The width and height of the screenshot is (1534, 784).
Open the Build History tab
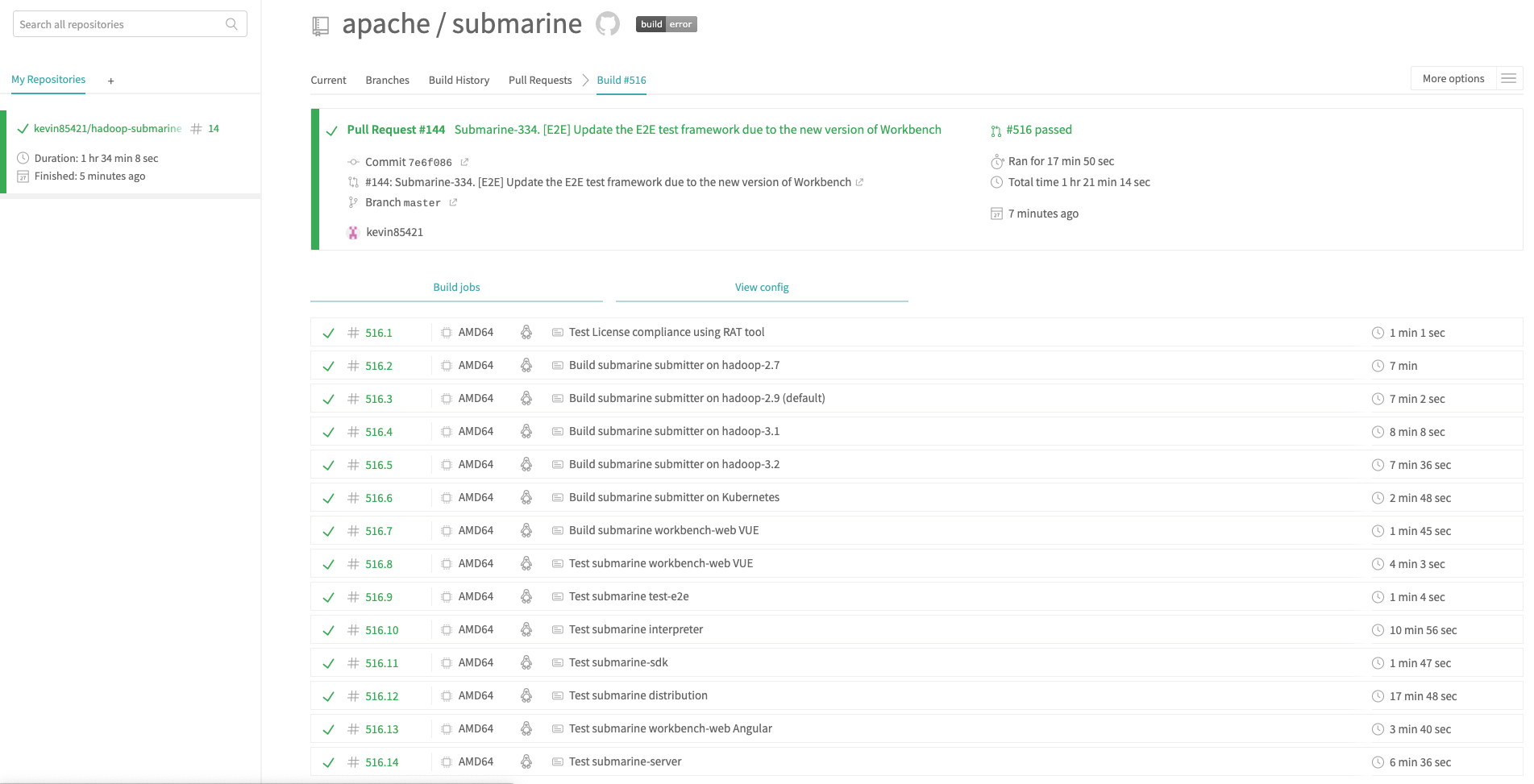pos(459,80)
